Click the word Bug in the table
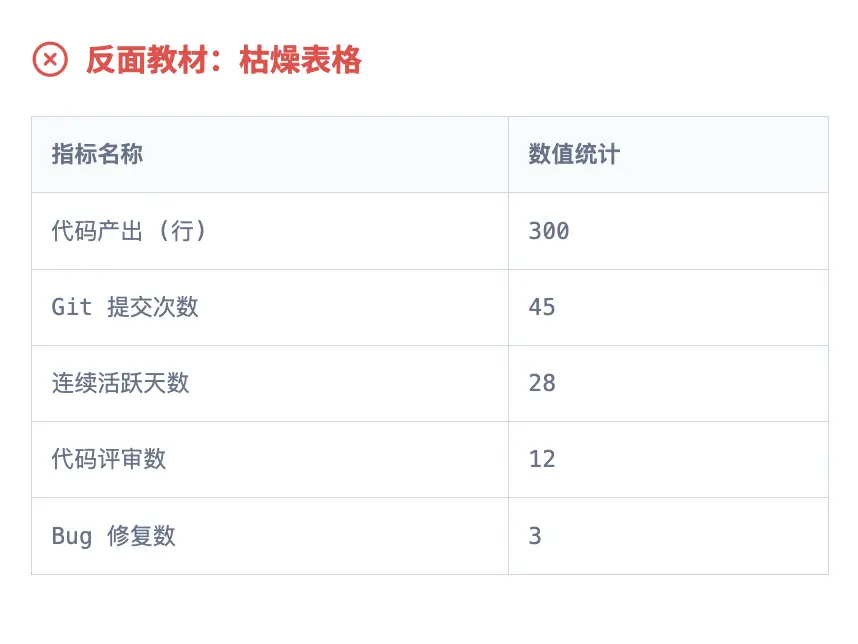Image resolution: width=858 pixels, height=644 pixels. tap(72, 536)
